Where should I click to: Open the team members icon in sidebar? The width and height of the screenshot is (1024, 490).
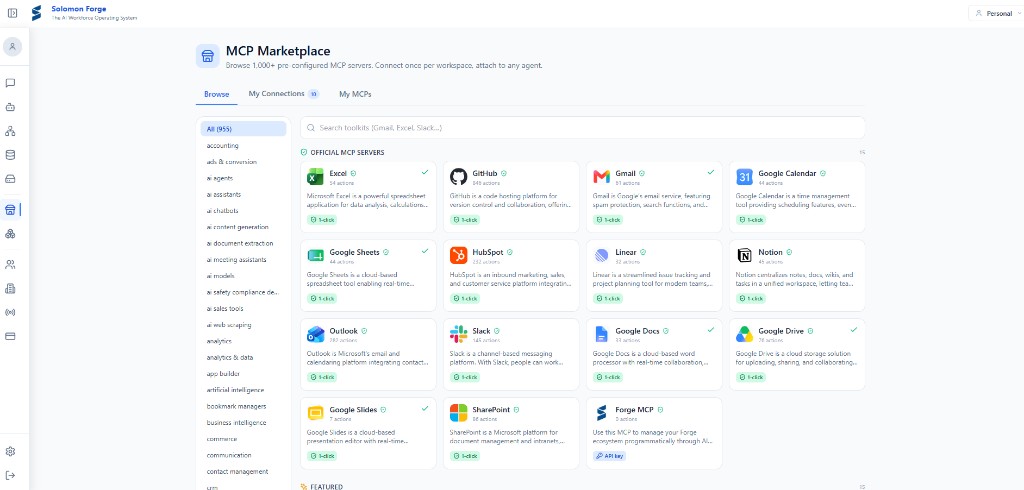click(10, 265)
